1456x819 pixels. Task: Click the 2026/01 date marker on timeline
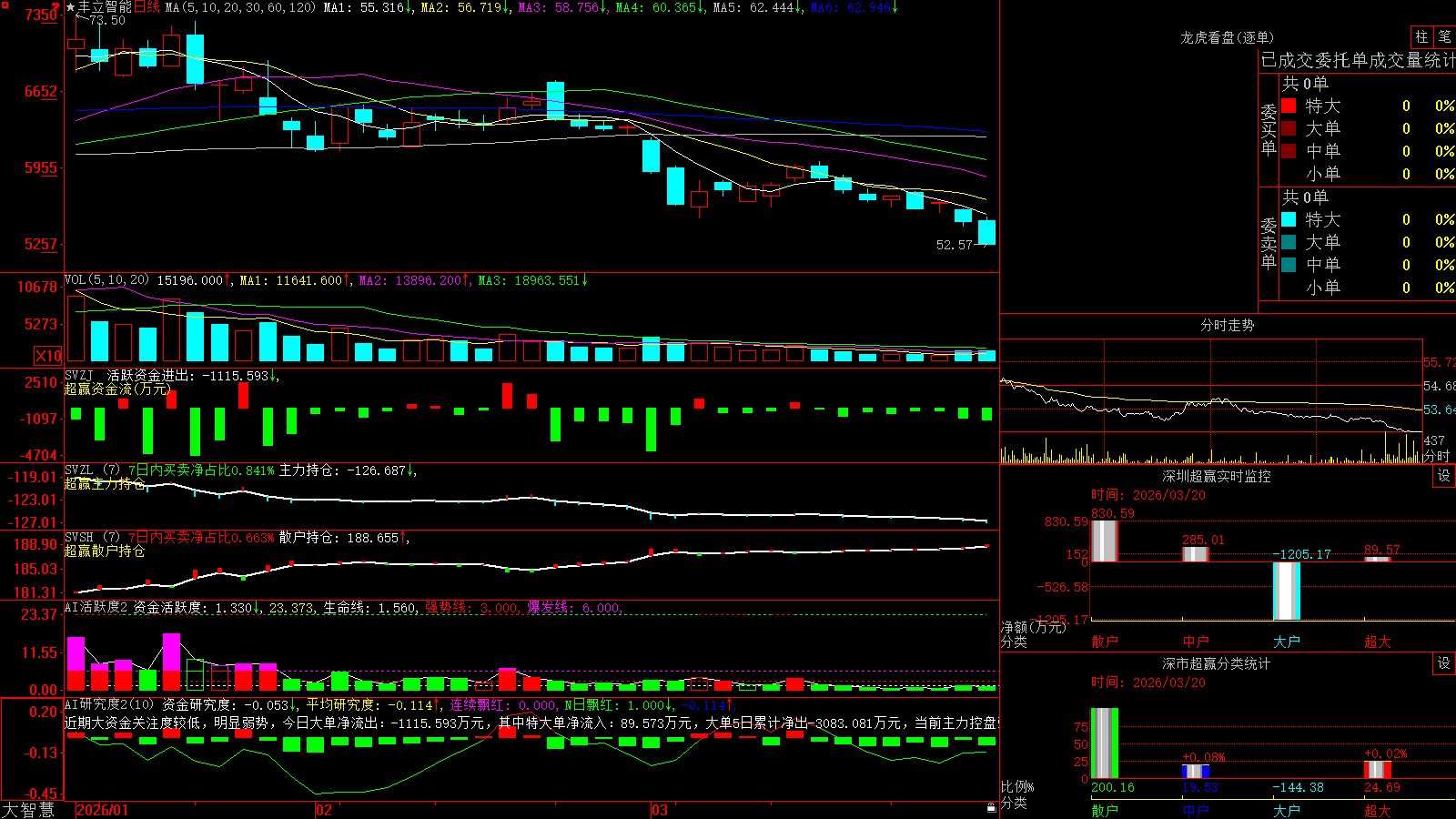tap(103, 810)
